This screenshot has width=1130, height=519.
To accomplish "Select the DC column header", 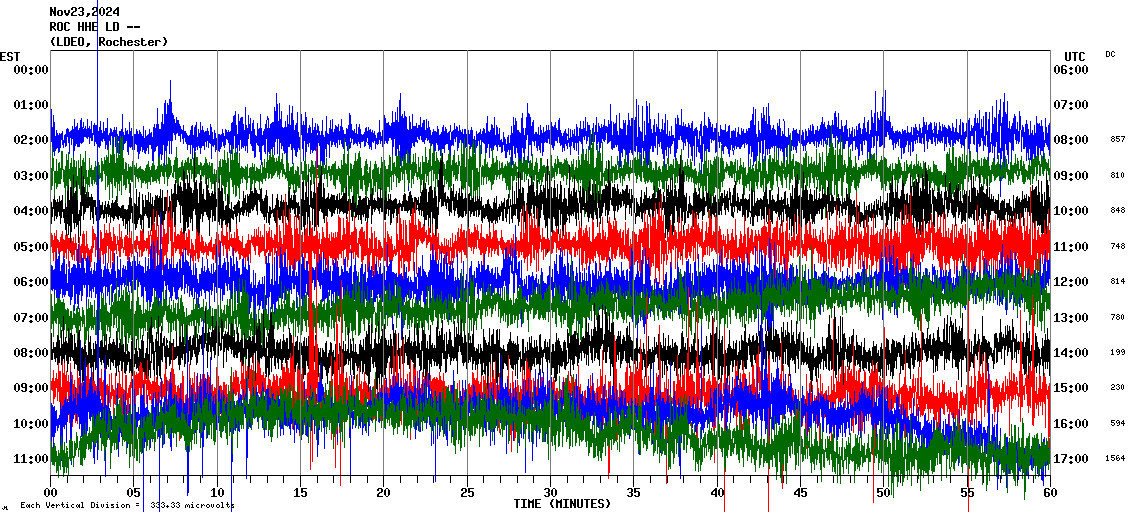I will tap(1110, 54).
